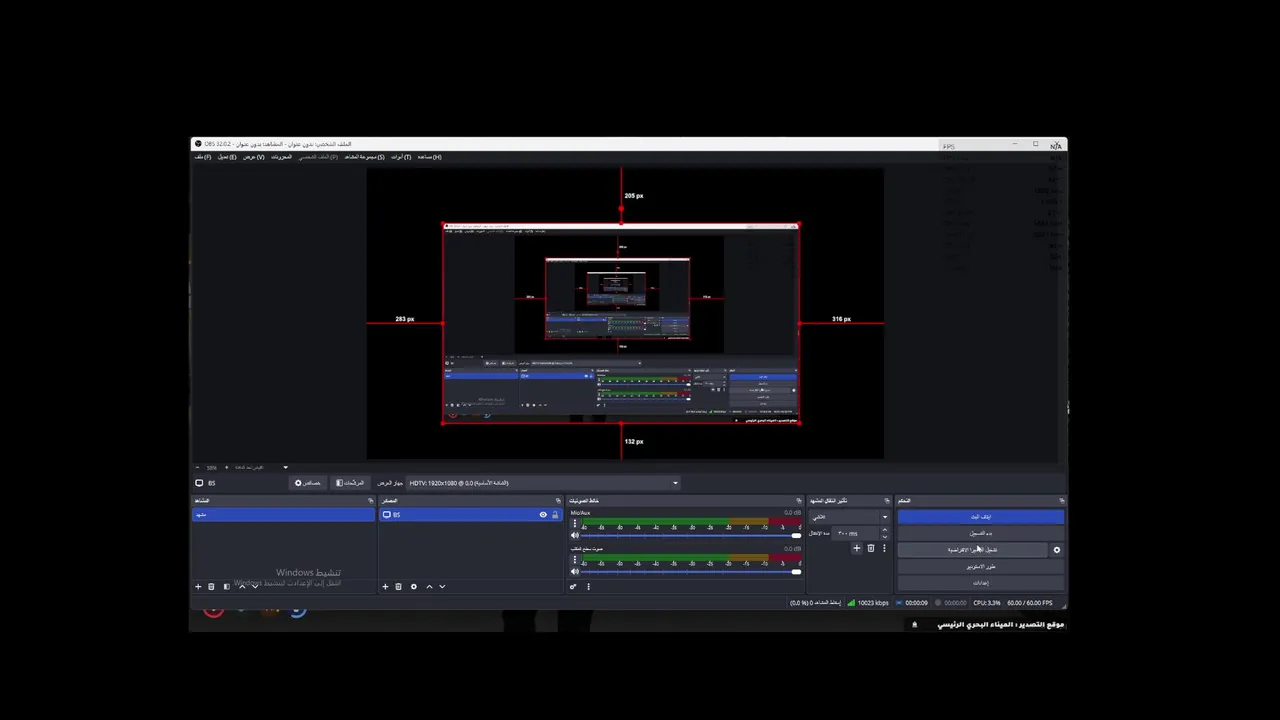This screenshot has width=1280, height=720.
Task: Toggle Studio Mode in Controls dock
Action: click(x=981, y=566)
